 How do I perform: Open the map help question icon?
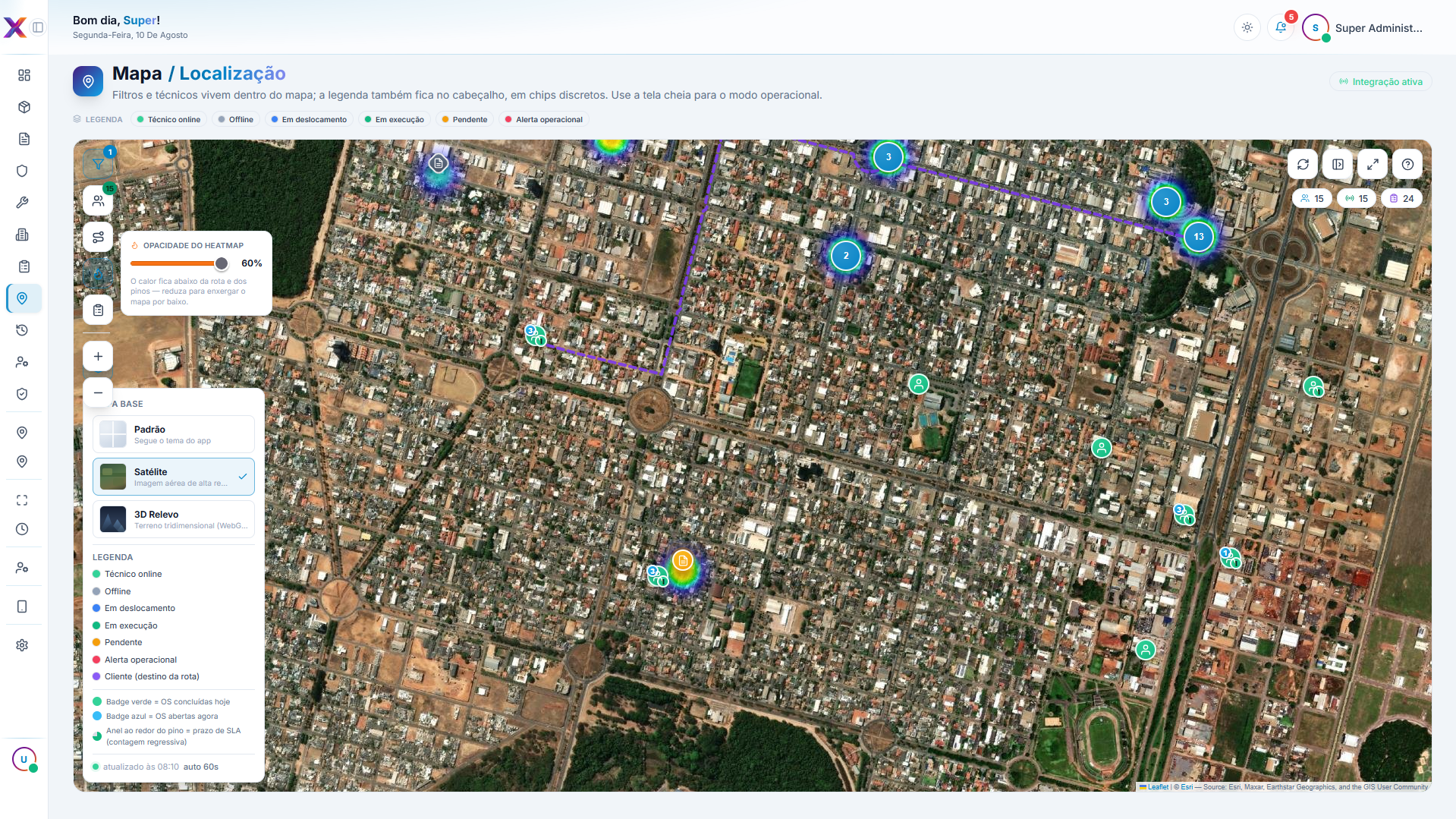click(1407, 164)
